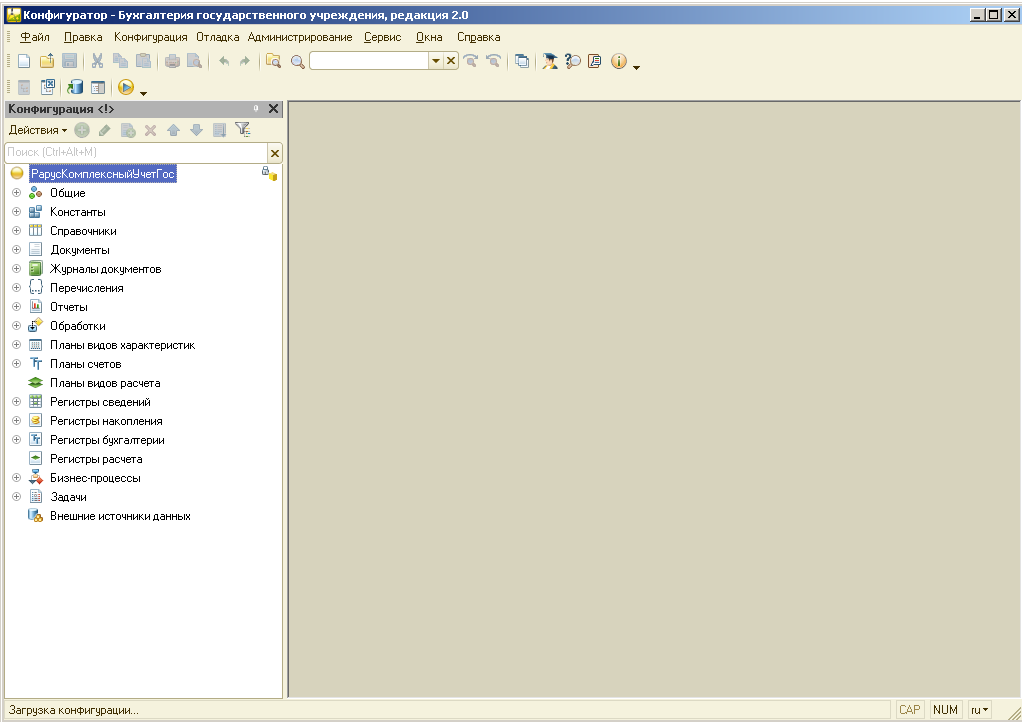The image size is (1022, 722).
Task: Expand the Константы node
Action: pos(17,212)
